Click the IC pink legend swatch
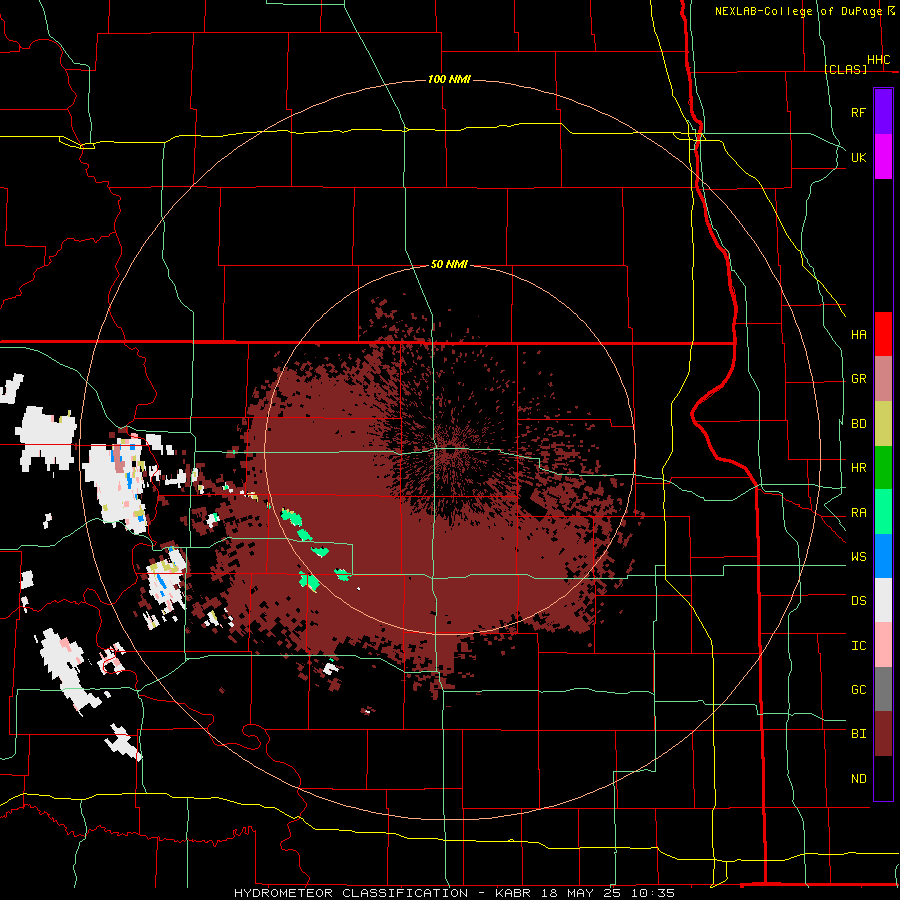This screenshot has width=900, height=900. click(883, 645)
